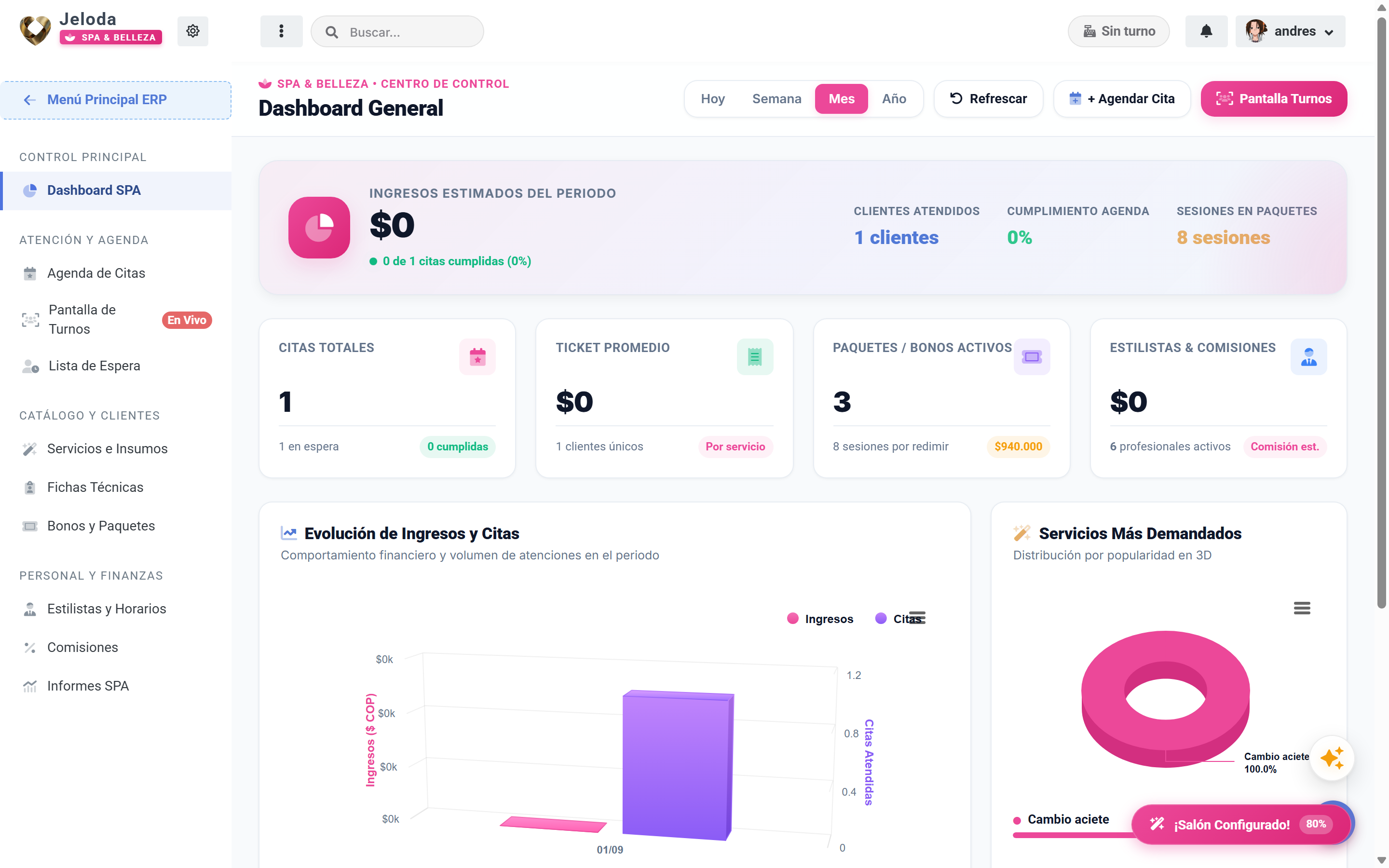
Task: Click the Por servicio badge
Action: pos(735,447)
